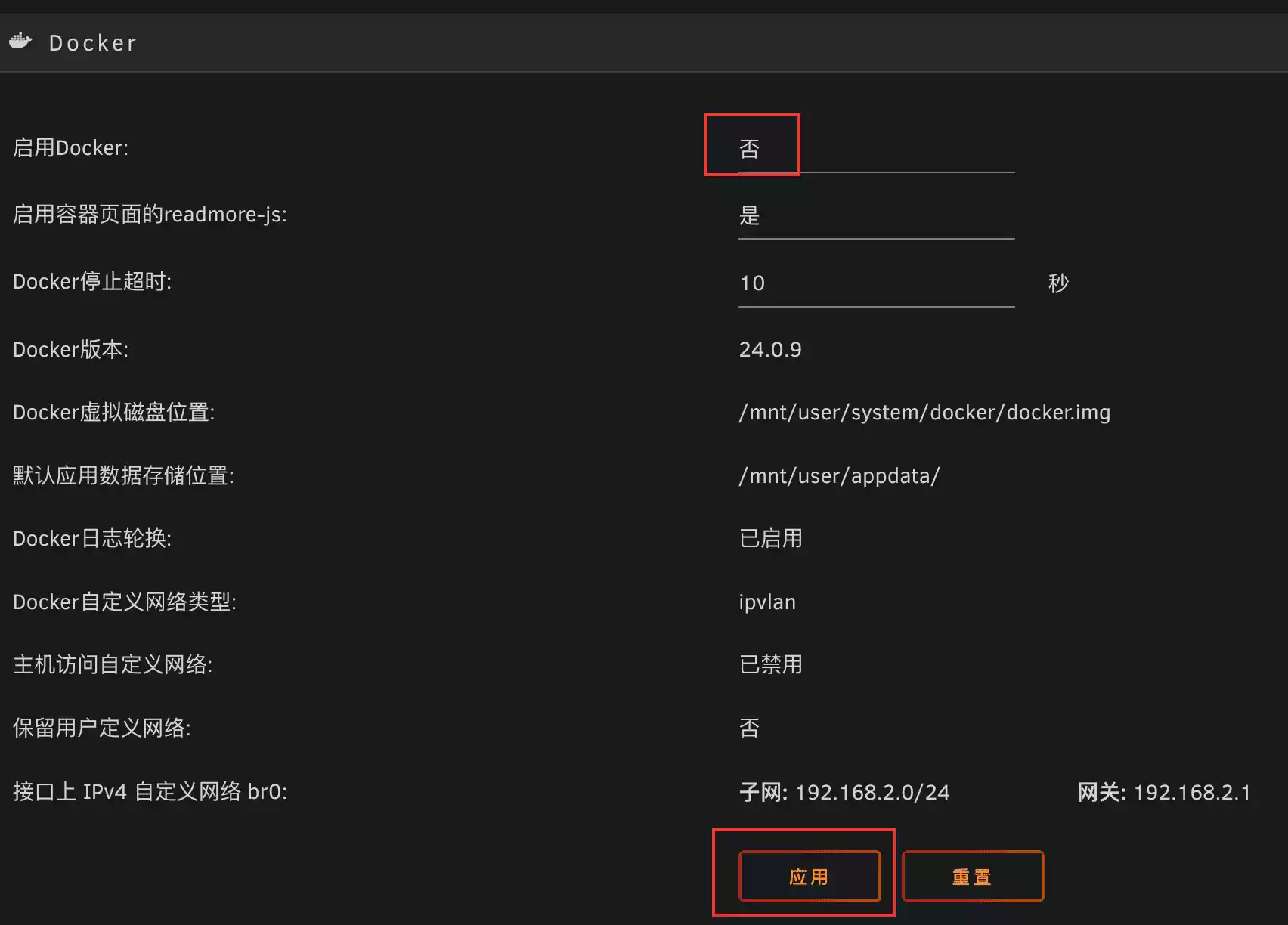Click the Docker section title text
1288x925 pixels.
(x=93, y=43)
